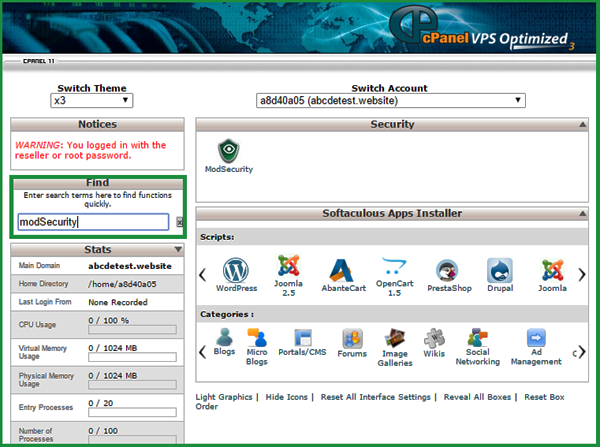Click the Notices panel header
600x447 pixels.
97,124
